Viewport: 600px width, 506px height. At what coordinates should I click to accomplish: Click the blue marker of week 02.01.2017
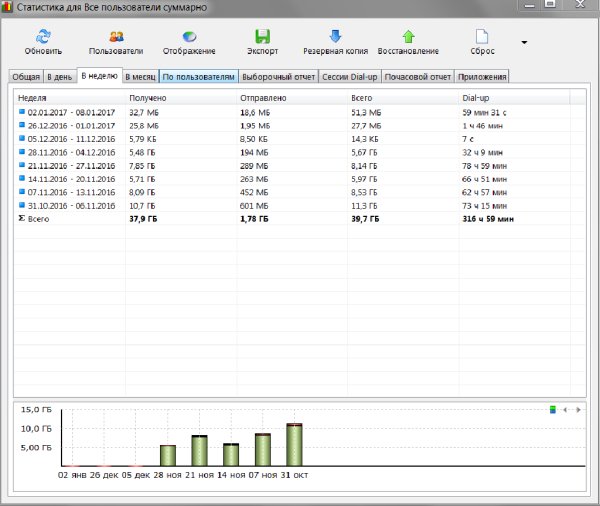(22, 112)
